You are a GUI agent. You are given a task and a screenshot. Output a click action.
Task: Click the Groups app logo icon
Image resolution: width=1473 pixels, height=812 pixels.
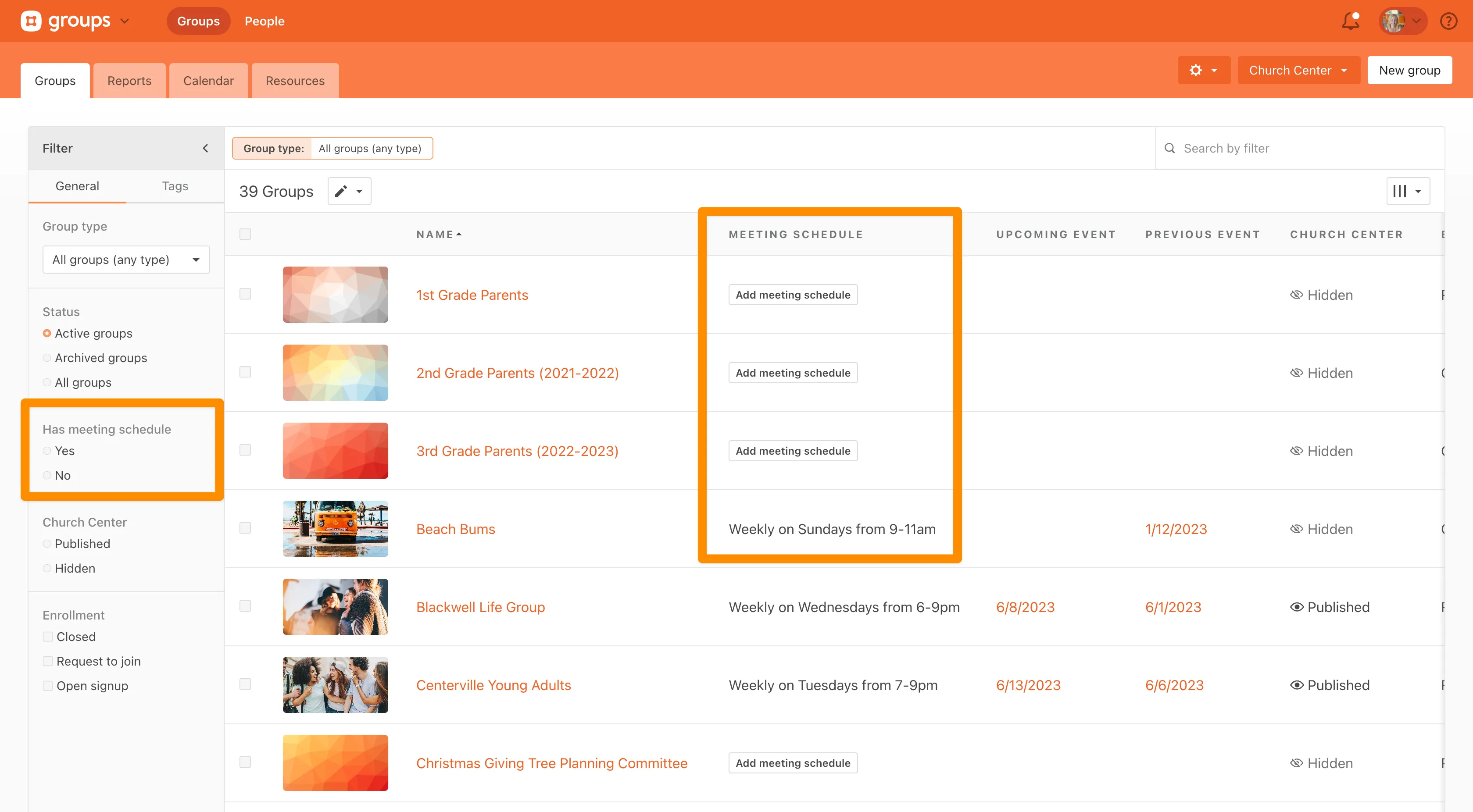click(31, 21)
